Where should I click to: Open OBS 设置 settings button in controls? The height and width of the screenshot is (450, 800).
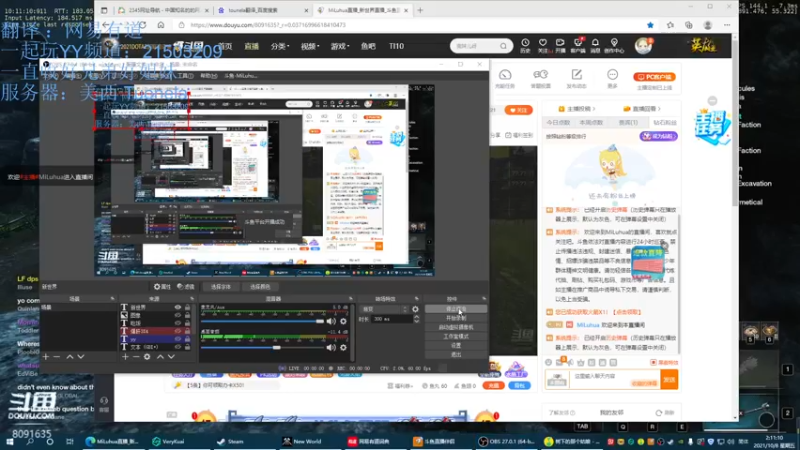(x=456, y=345)
